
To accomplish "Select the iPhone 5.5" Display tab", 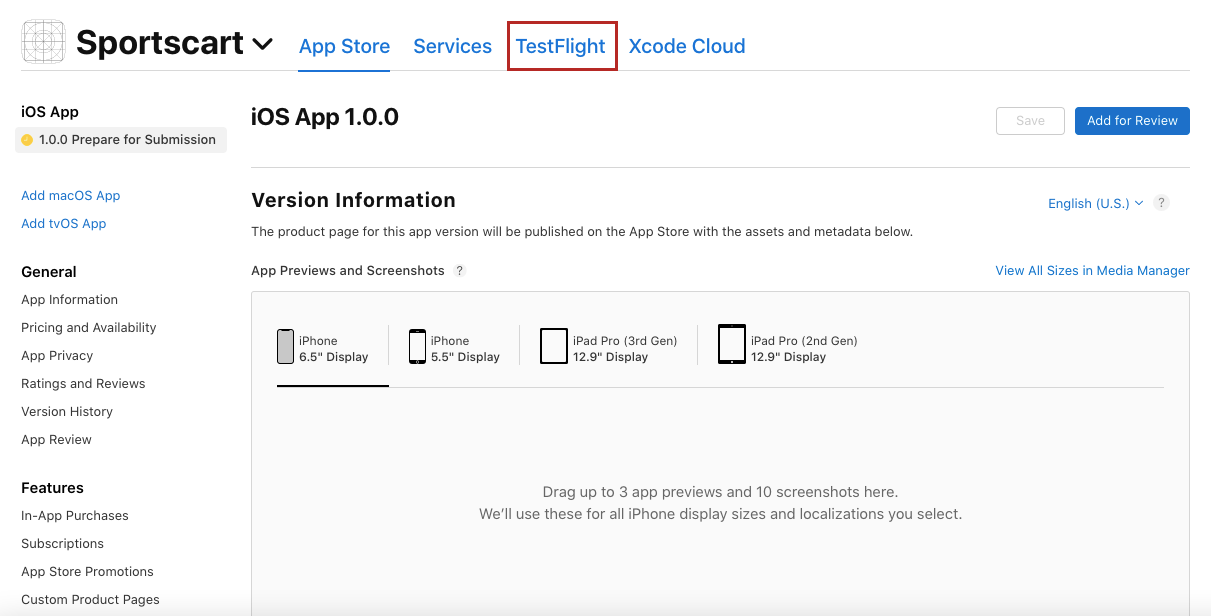I will pos(454,348).
